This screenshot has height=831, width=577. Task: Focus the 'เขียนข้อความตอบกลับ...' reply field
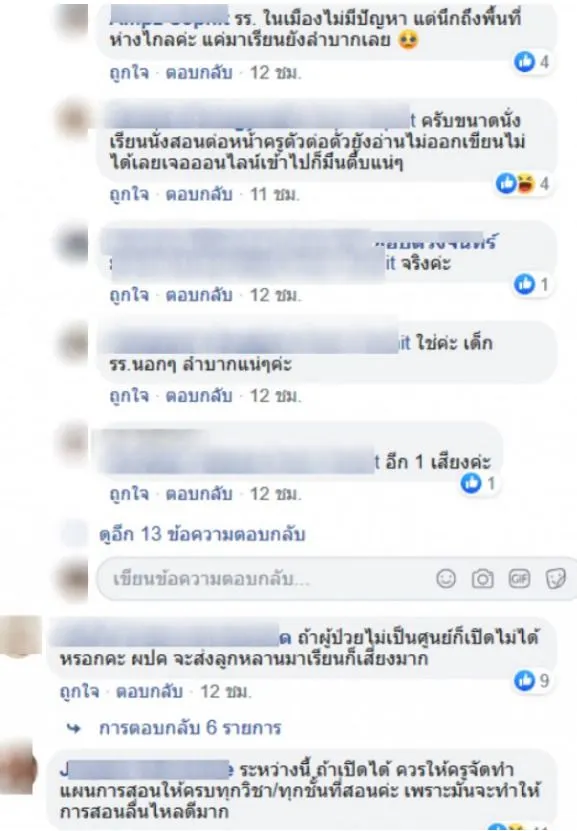coord(336,579)
